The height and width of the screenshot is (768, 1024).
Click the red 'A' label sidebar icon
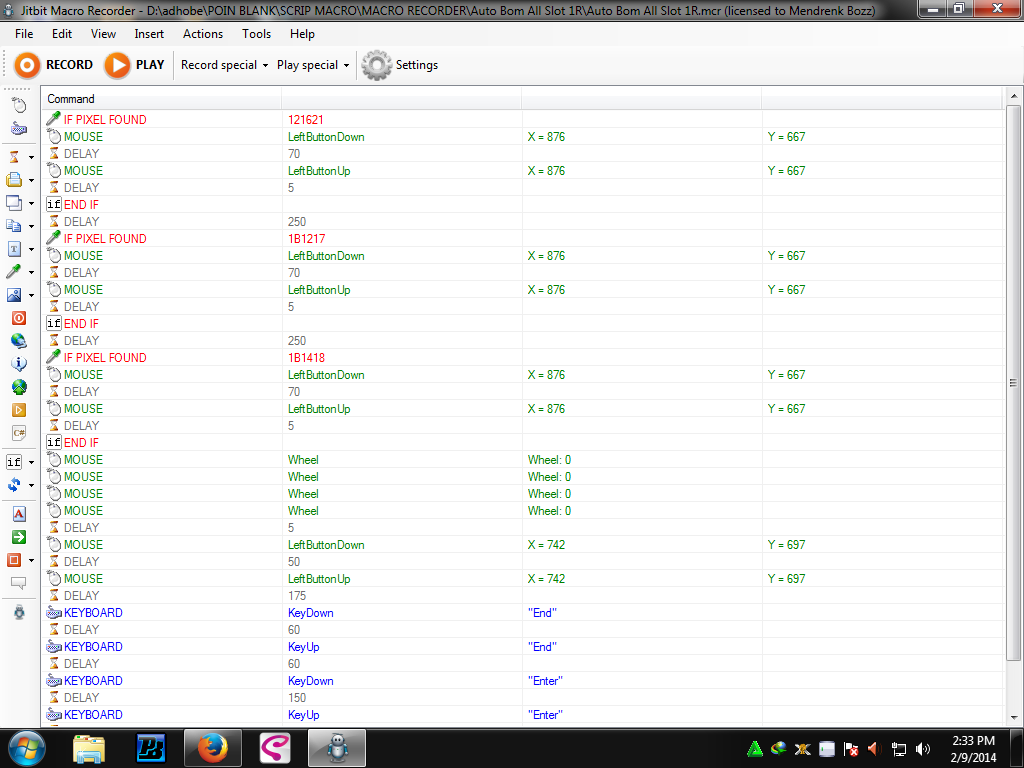[19, 514]
